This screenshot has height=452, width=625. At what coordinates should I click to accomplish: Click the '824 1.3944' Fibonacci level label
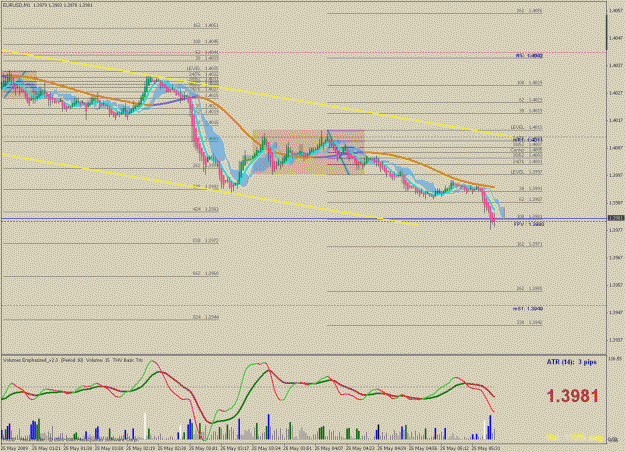click(206, 317)
